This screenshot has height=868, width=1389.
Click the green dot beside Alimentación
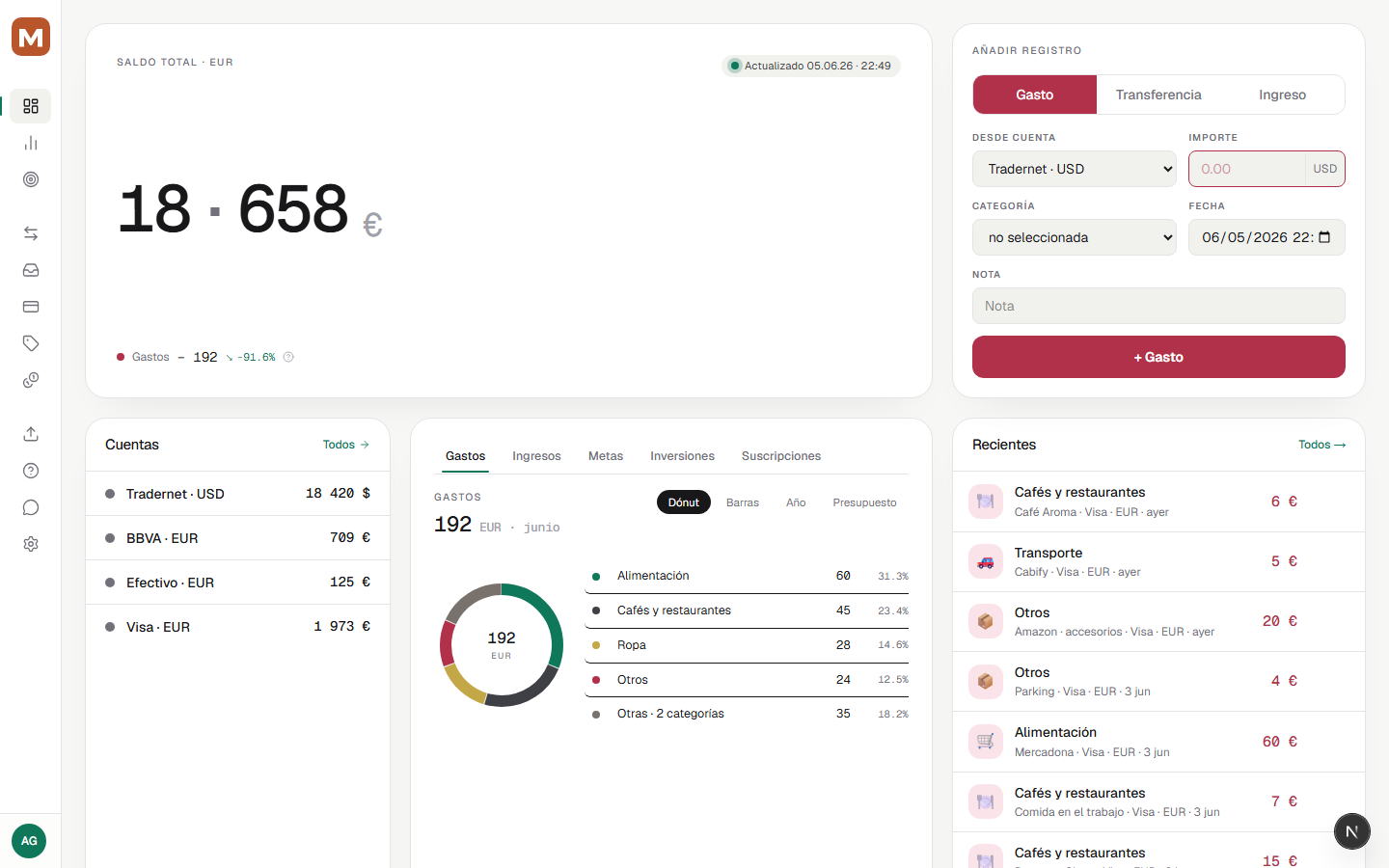tap(596, 577)
